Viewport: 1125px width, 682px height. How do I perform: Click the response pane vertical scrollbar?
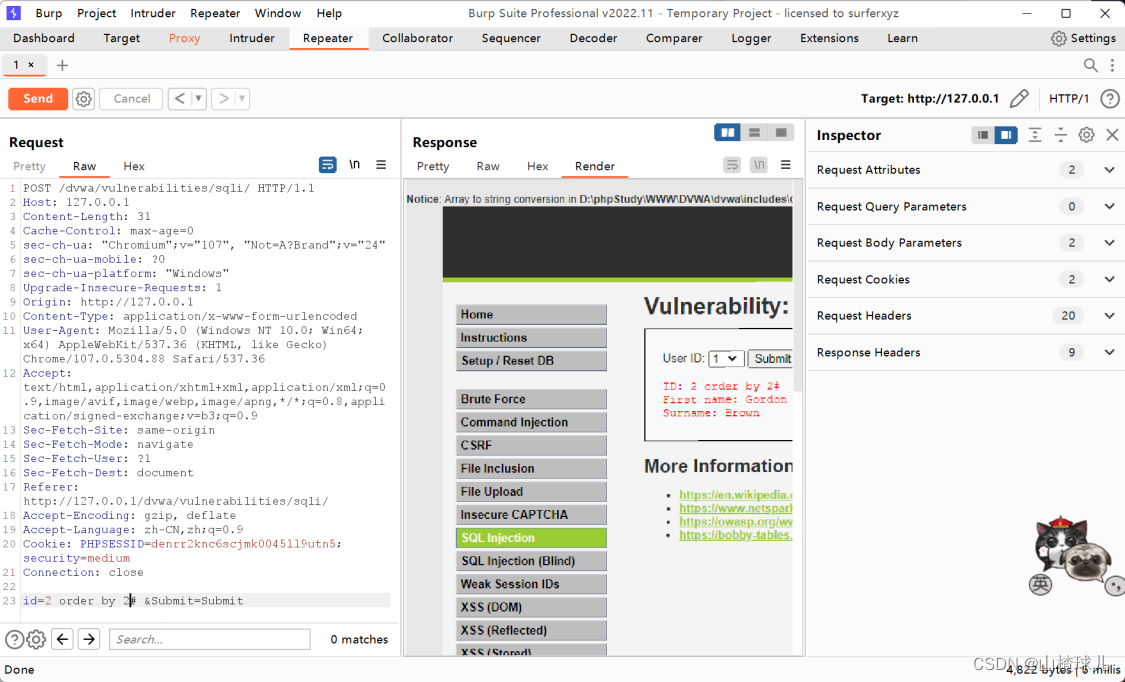[797, 287]
